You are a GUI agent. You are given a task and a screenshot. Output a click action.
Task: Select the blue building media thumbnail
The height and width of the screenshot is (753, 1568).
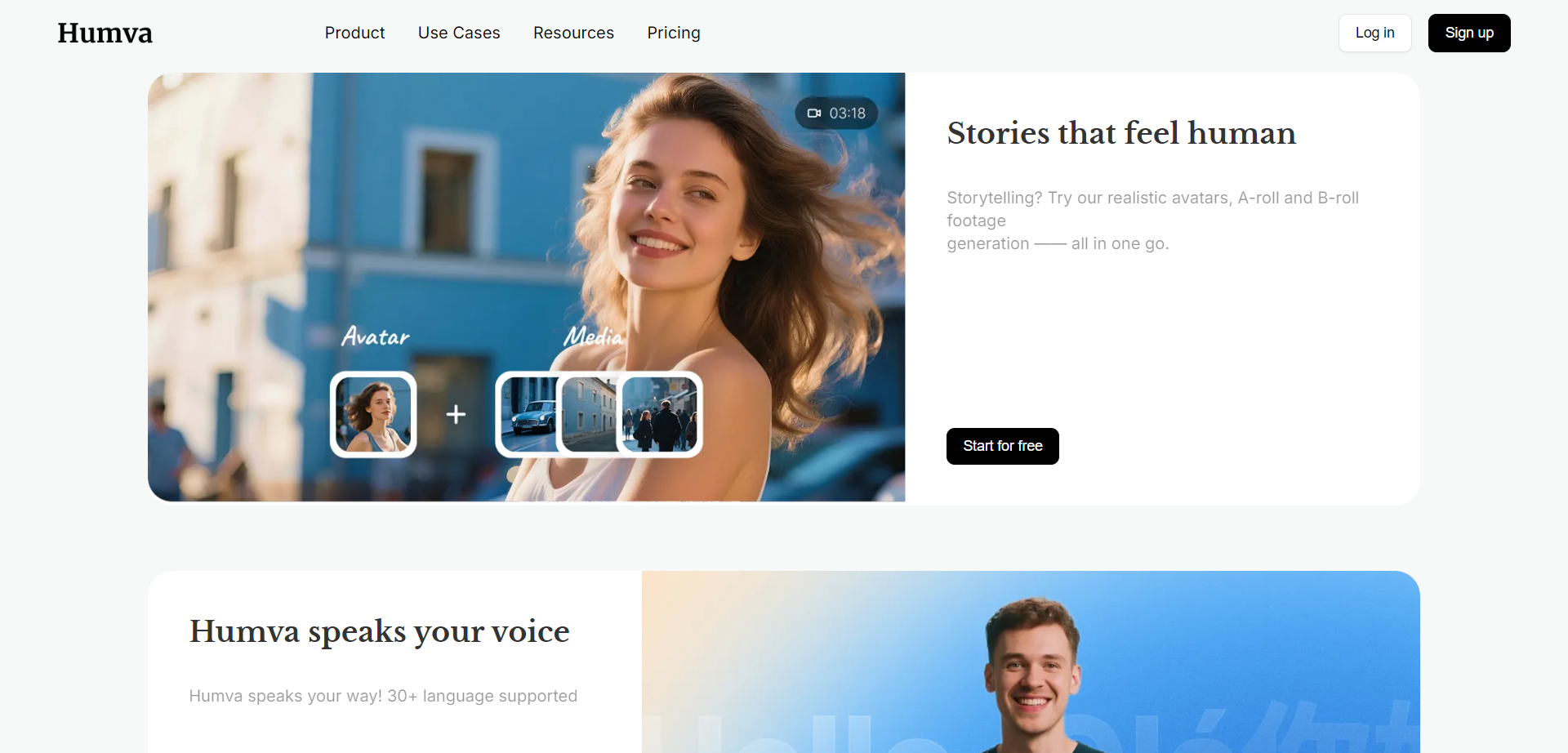pyautogui.click(x=588, y=414)
